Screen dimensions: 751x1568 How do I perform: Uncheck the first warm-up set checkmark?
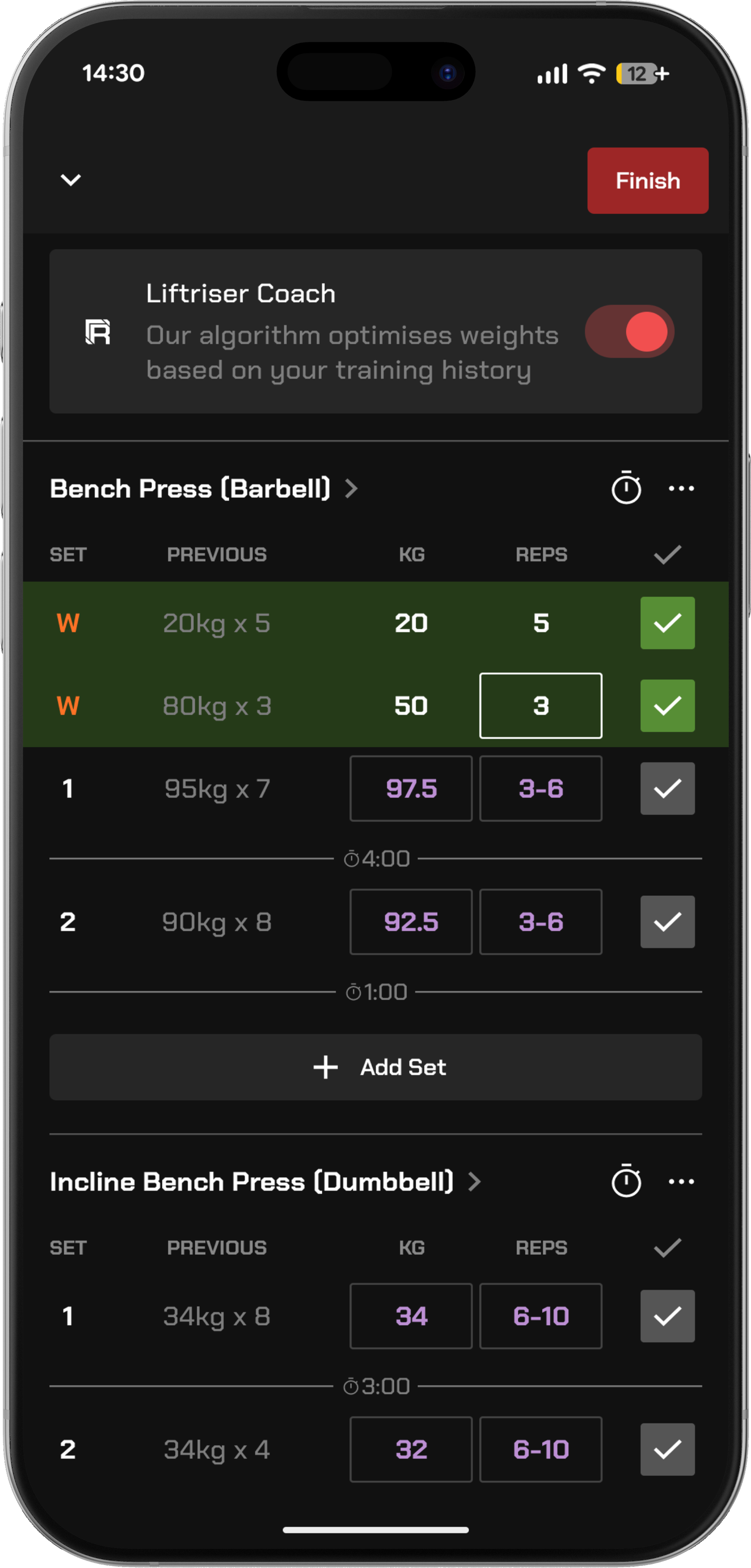point(668,623)
